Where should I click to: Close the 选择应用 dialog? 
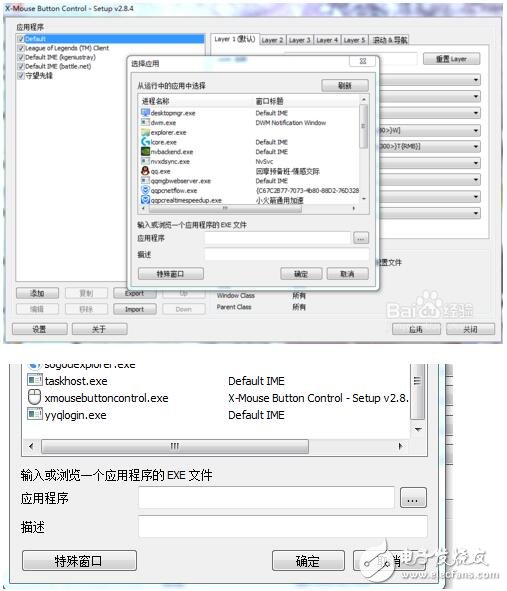coord(363,61)
